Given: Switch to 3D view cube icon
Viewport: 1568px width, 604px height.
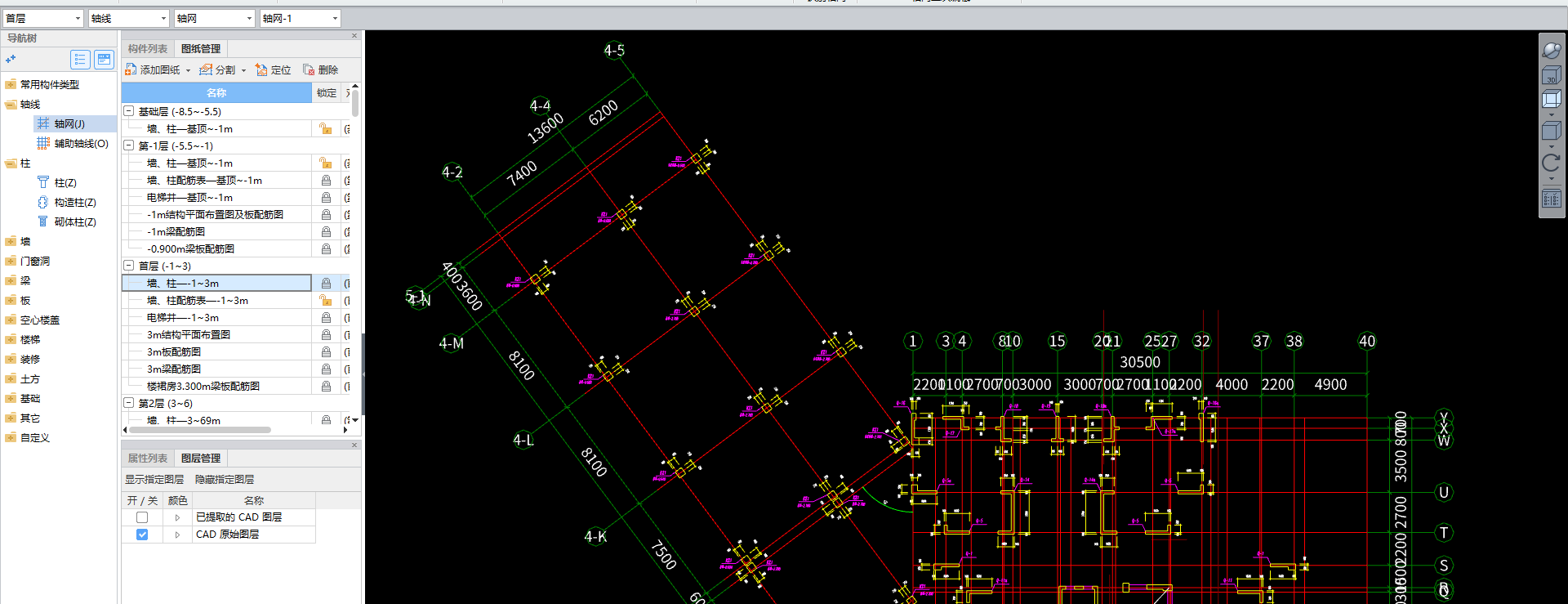Looking at the screenshot, I should point(1551,76).
